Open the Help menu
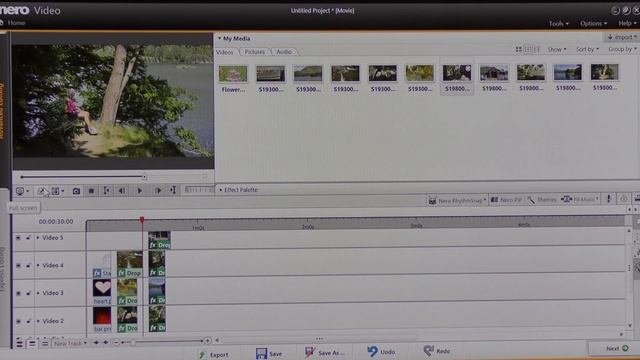The image size is (640, 360). click(x=627, y=23)
